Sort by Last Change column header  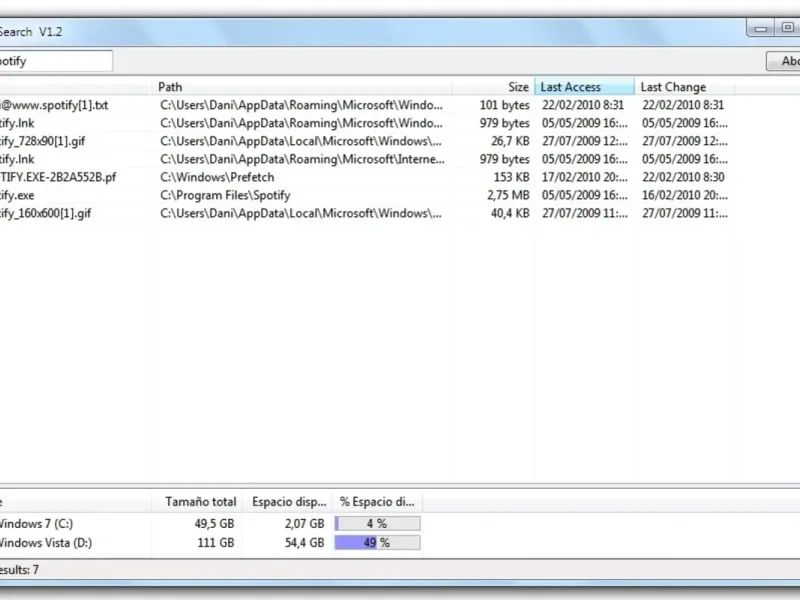[x=684, y=87]
